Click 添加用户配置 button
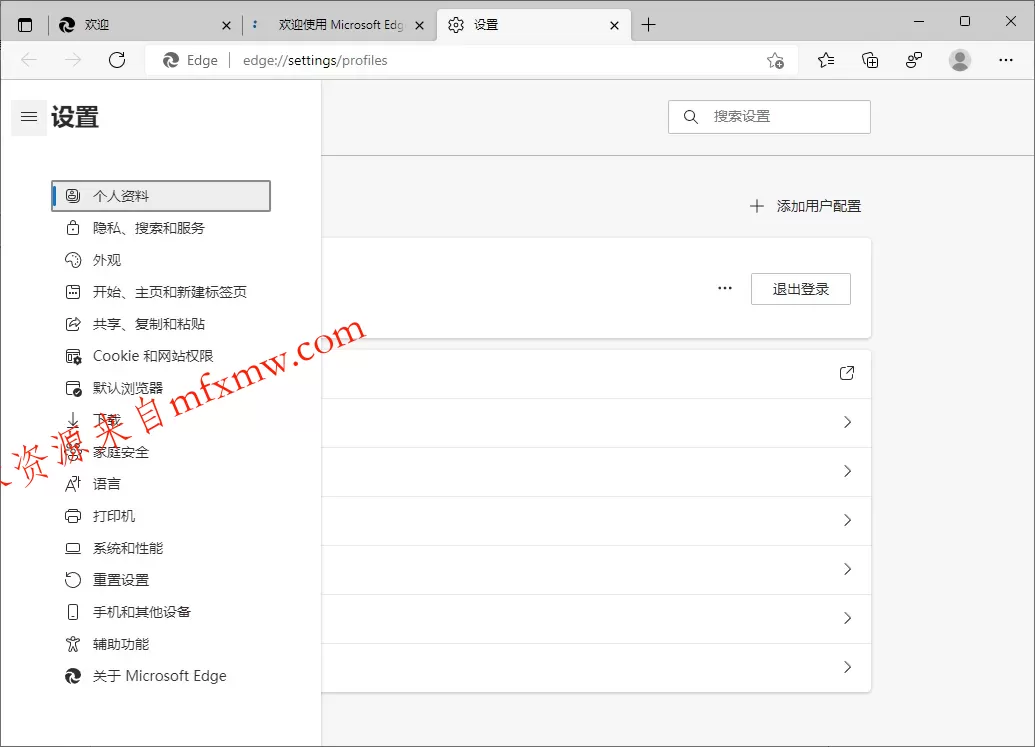1035x747 pixels. 805,207
